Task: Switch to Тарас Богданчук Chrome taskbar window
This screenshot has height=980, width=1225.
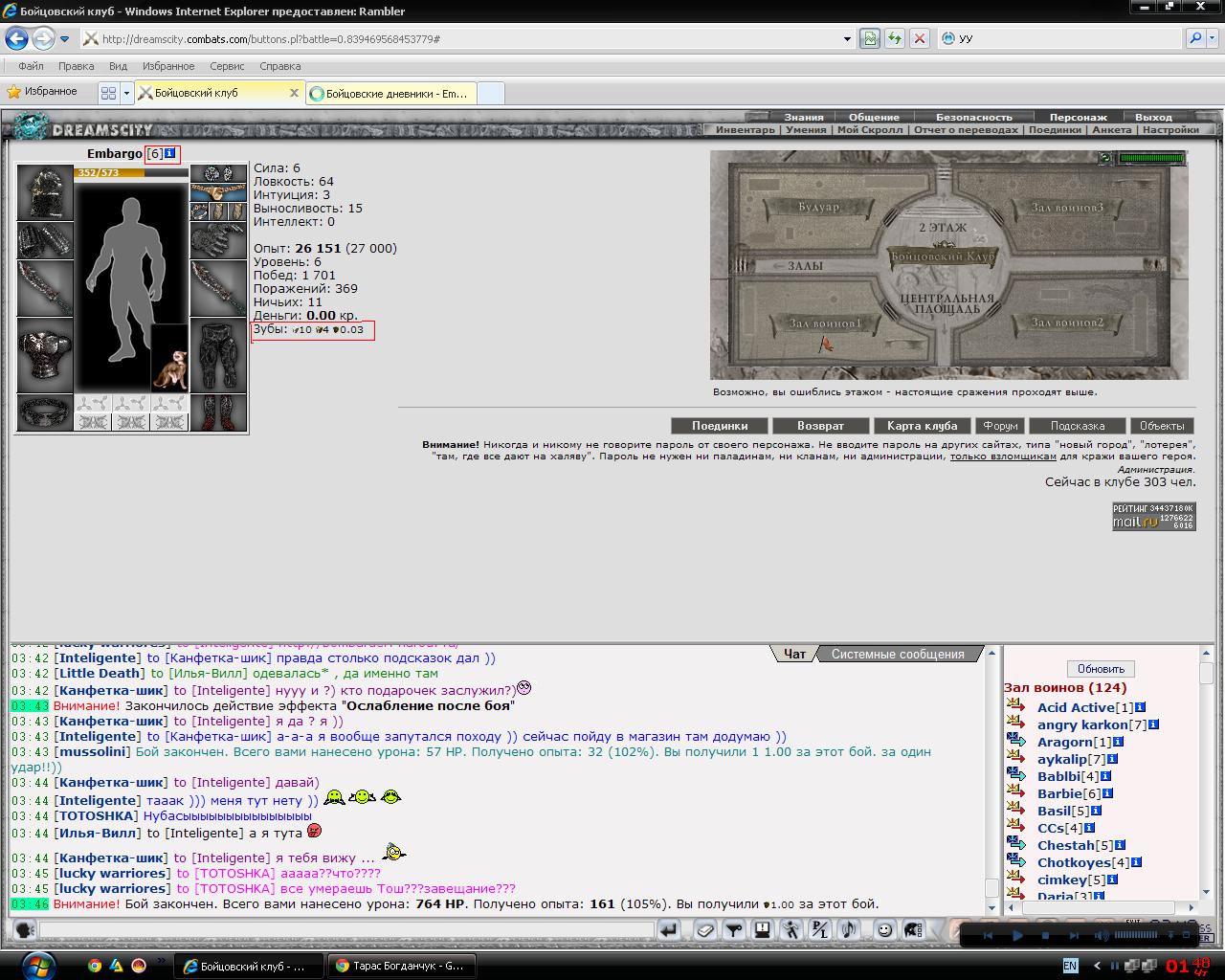Action: [400, 966]
